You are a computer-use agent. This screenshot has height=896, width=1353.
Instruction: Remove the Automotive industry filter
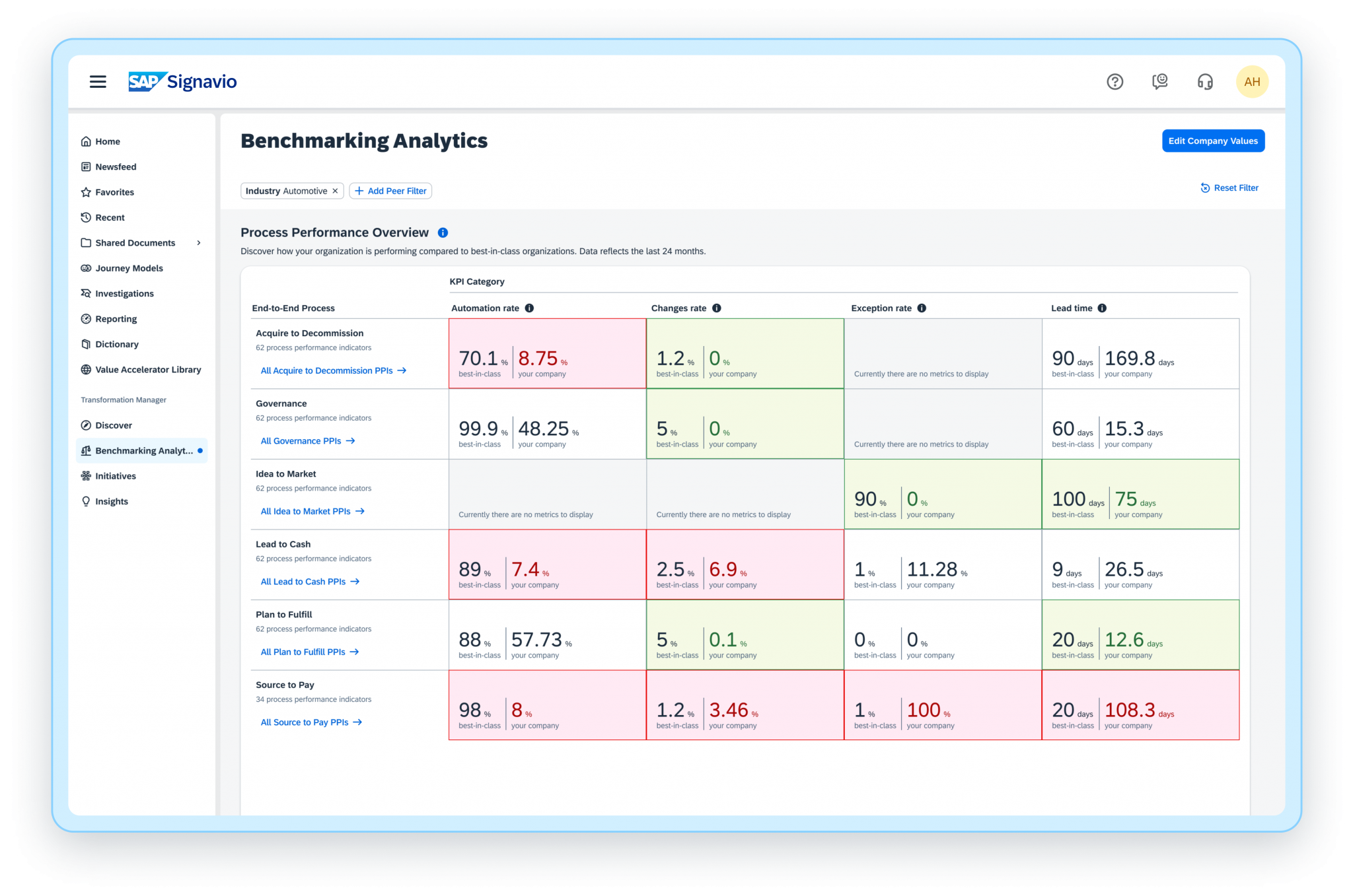coord(336,190)
